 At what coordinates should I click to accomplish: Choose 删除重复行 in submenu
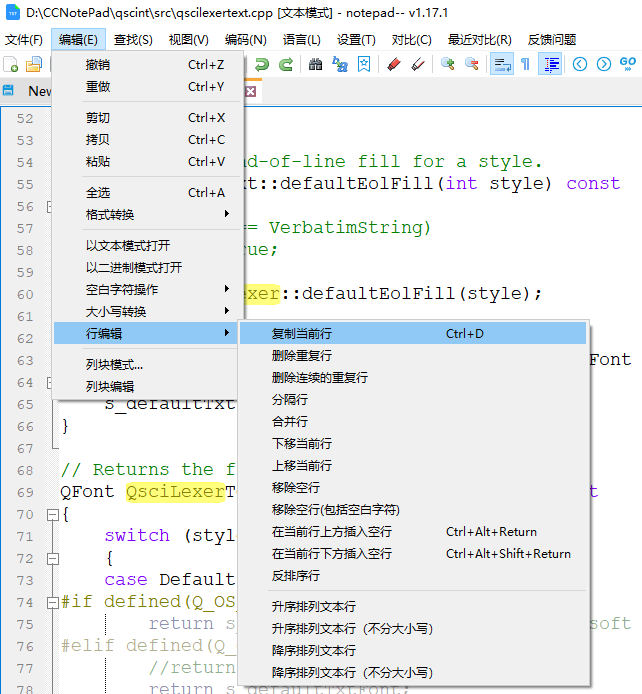point(413,356)
